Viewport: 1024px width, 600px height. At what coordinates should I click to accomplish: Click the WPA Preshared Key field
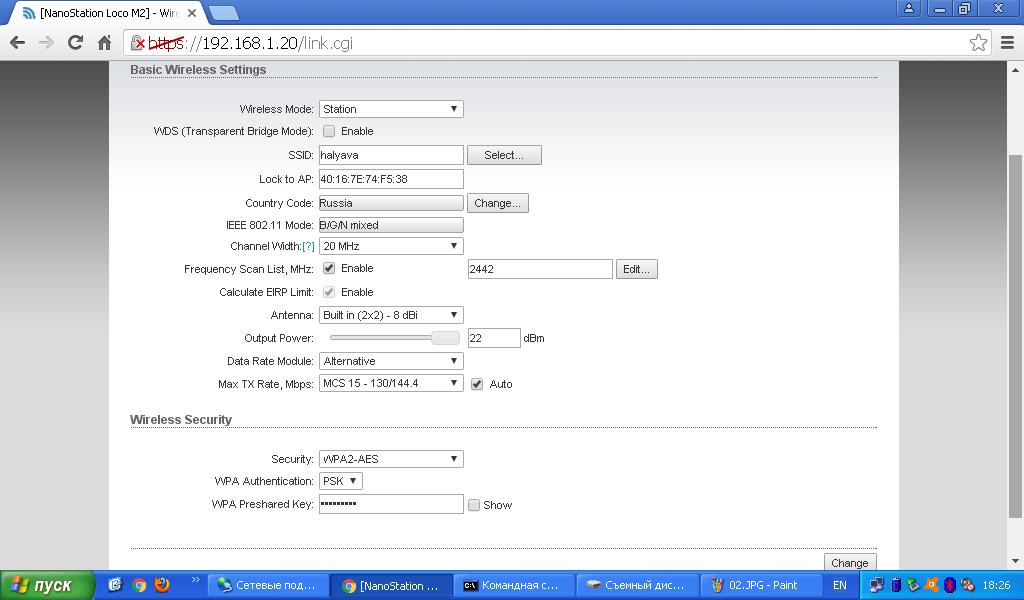coord(391,504)
